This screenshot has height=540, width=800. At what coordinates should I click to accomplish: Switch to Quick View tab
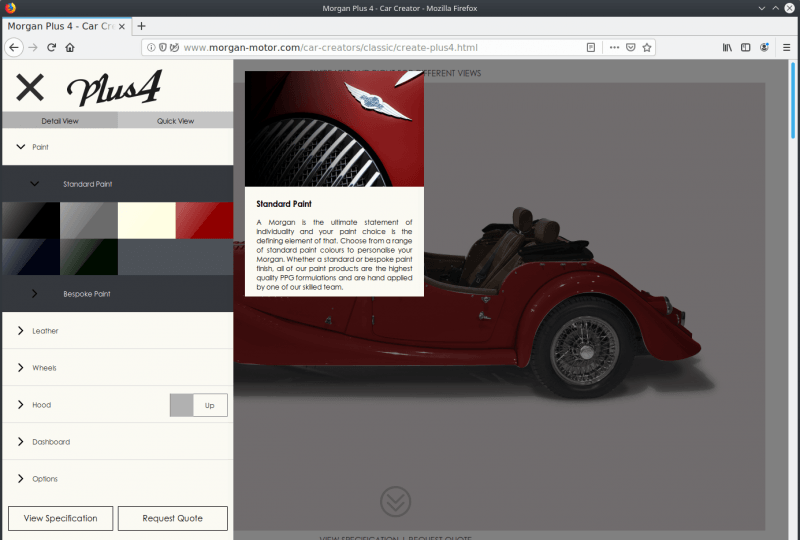(x=176, y=120)
